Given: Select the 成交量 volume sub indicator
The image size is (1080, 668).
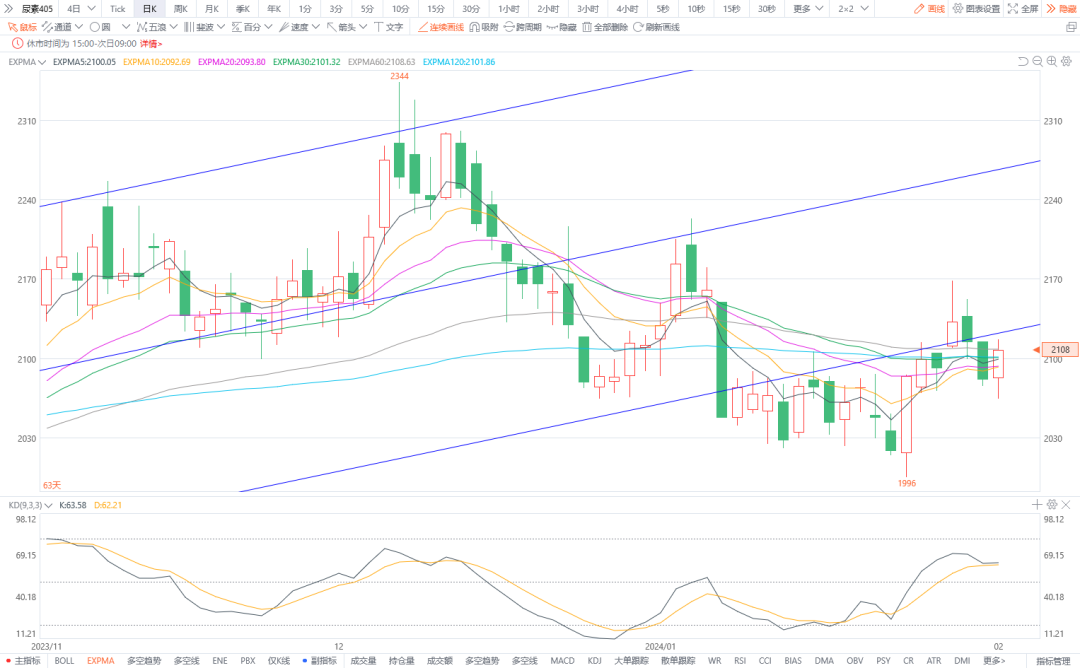Looking at the screenshot, I should point(363,660).
